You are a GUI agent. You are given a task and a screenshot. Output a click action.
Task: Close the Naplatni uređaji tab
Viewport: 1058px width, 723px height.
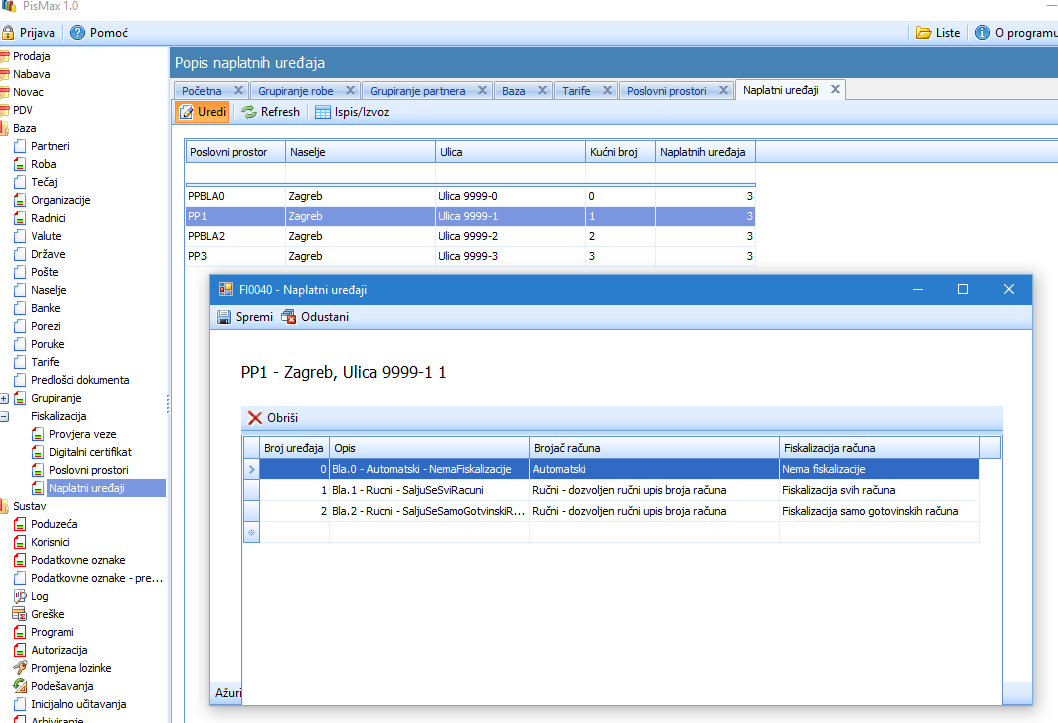[835, 89]
